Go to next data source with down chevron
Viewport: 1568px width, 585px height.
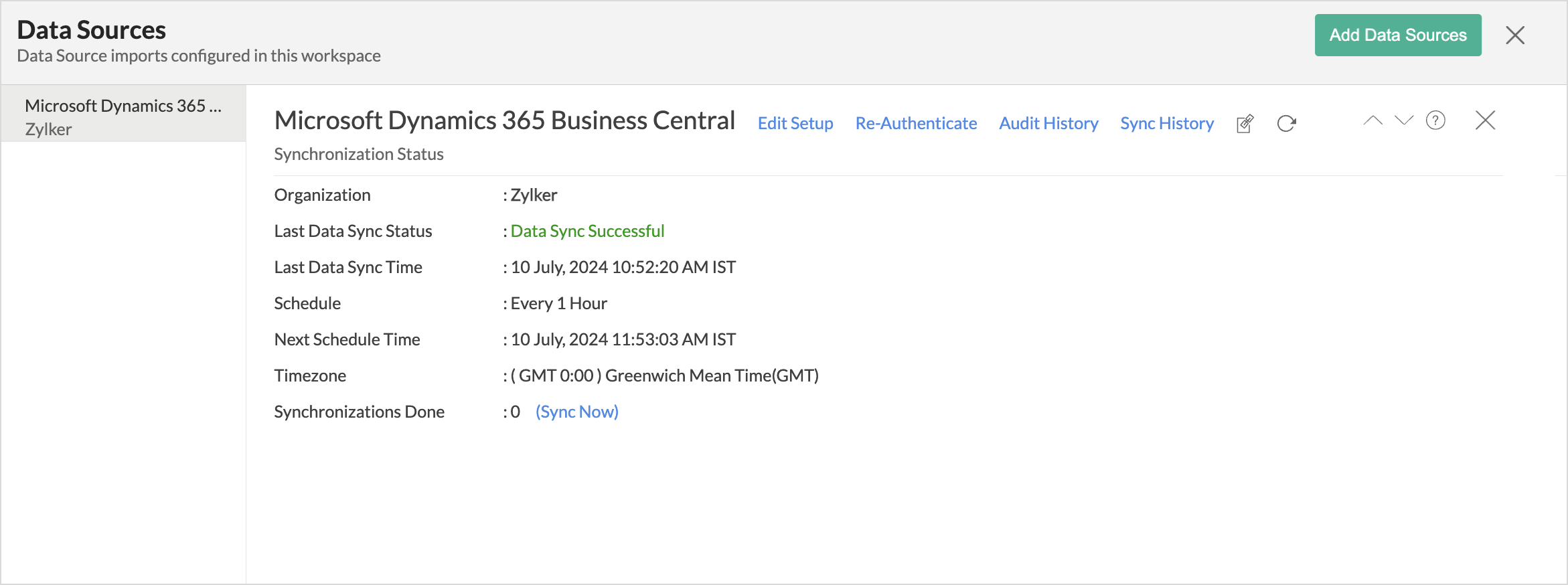1404,120
